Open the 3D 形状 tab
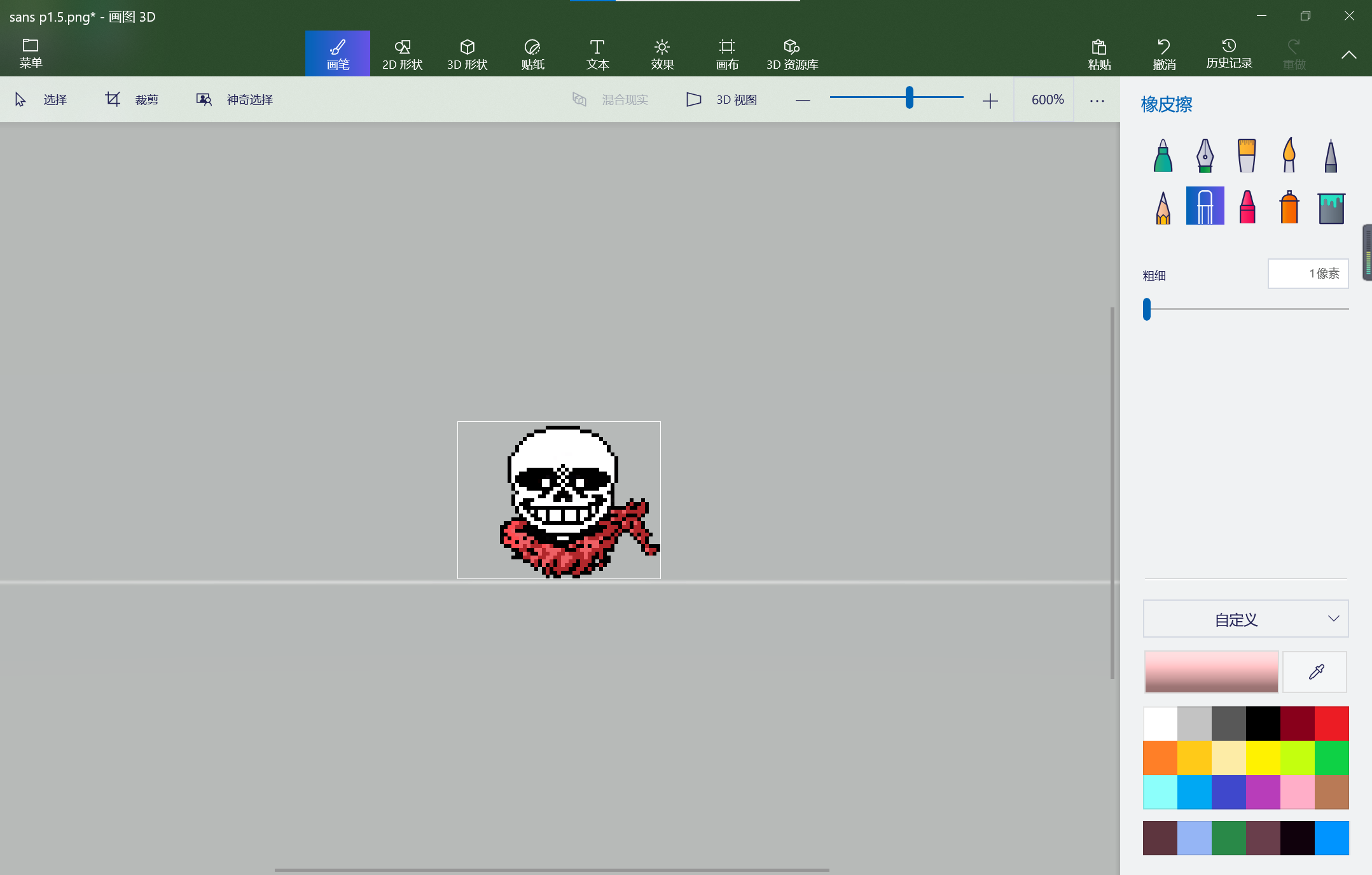The width and height of the screenshot is (1372, 875). pyautogui.click(x=468, y=53)
